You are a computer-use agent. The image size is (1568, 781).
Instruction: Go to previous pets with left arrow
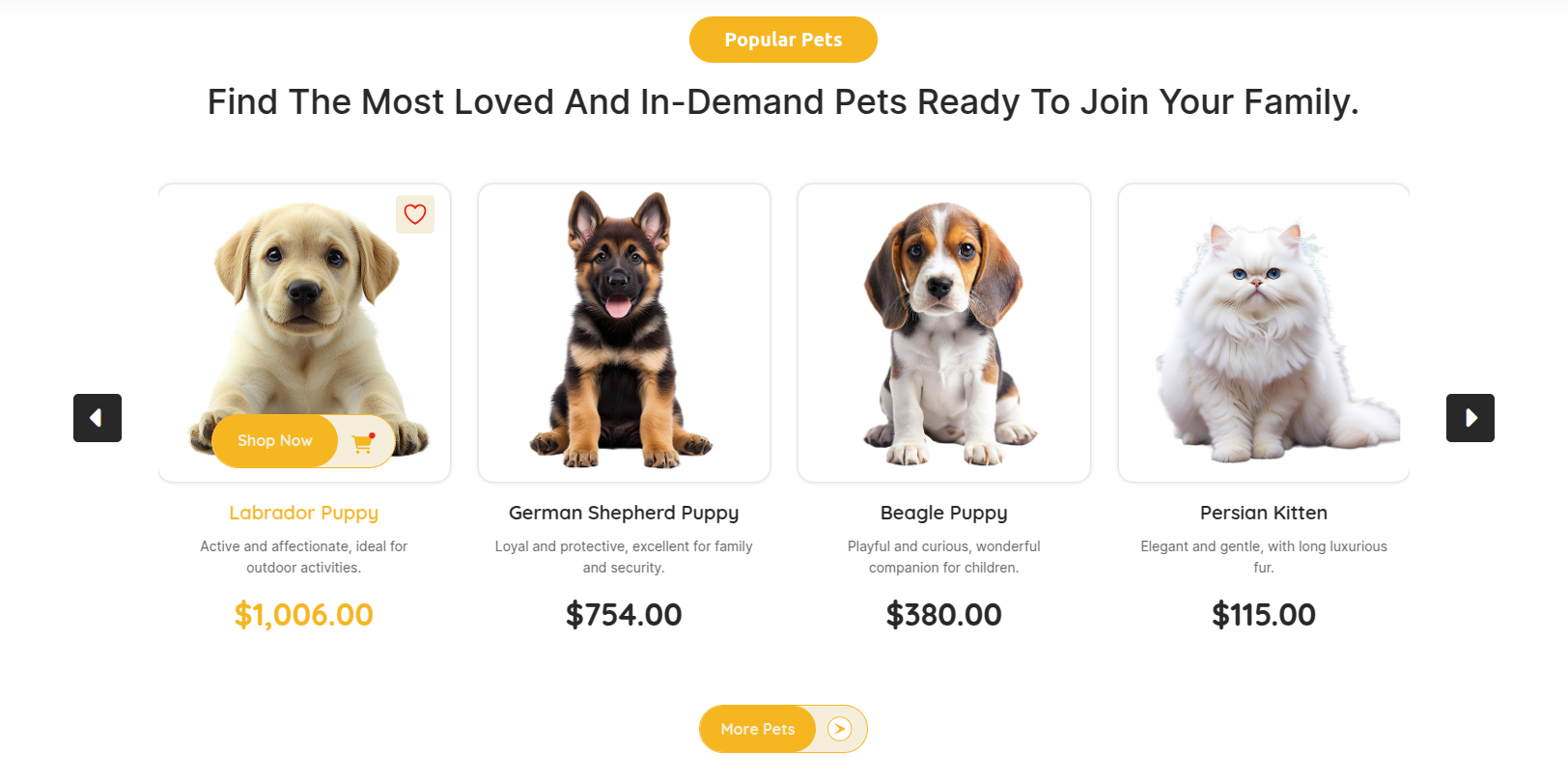tap(98, 418)
